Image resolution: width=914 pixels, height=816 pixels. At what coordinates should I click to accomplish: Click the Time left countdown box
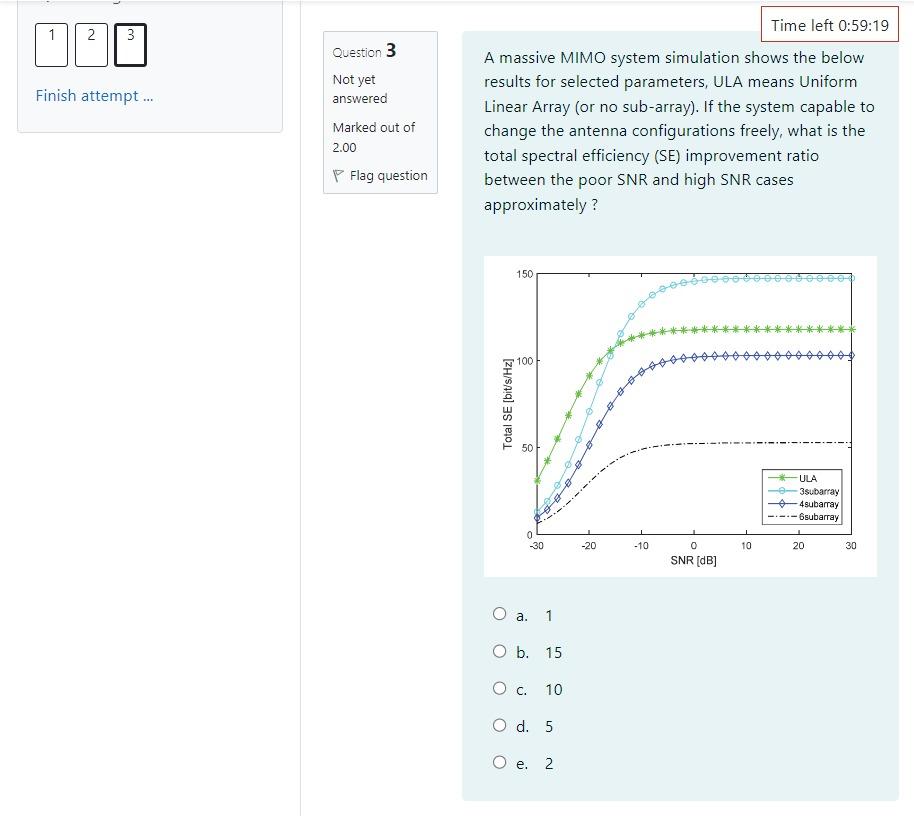[x=830, y=24]
